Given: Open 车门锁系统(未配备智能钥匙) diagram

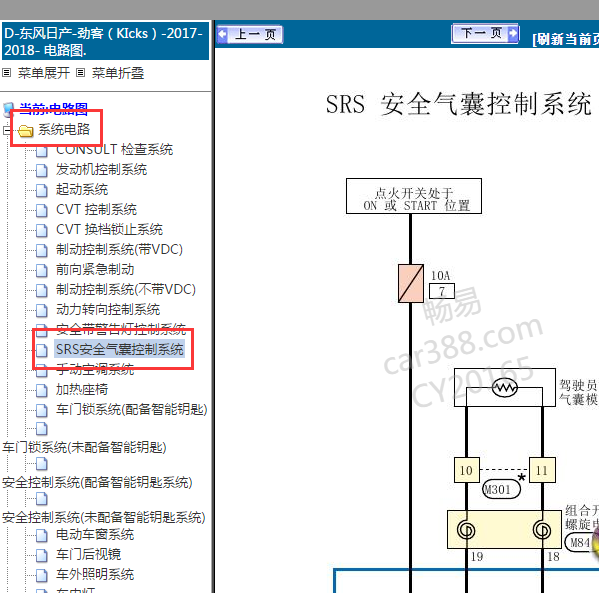Looking at the screenshot, I should click(84, 447).
